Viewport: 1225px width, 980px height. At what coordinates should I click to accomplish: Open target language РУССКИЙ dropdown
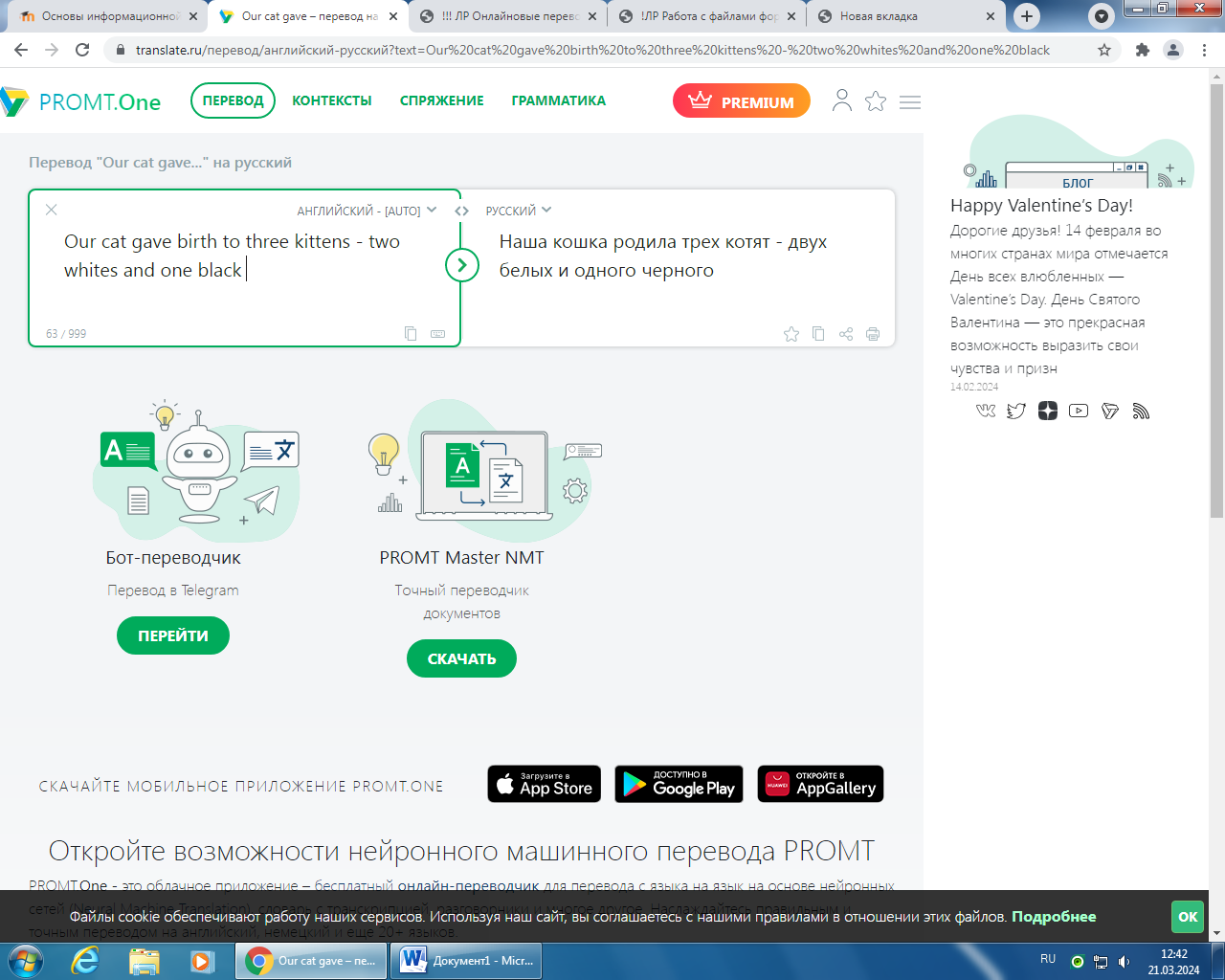[519, 211]
